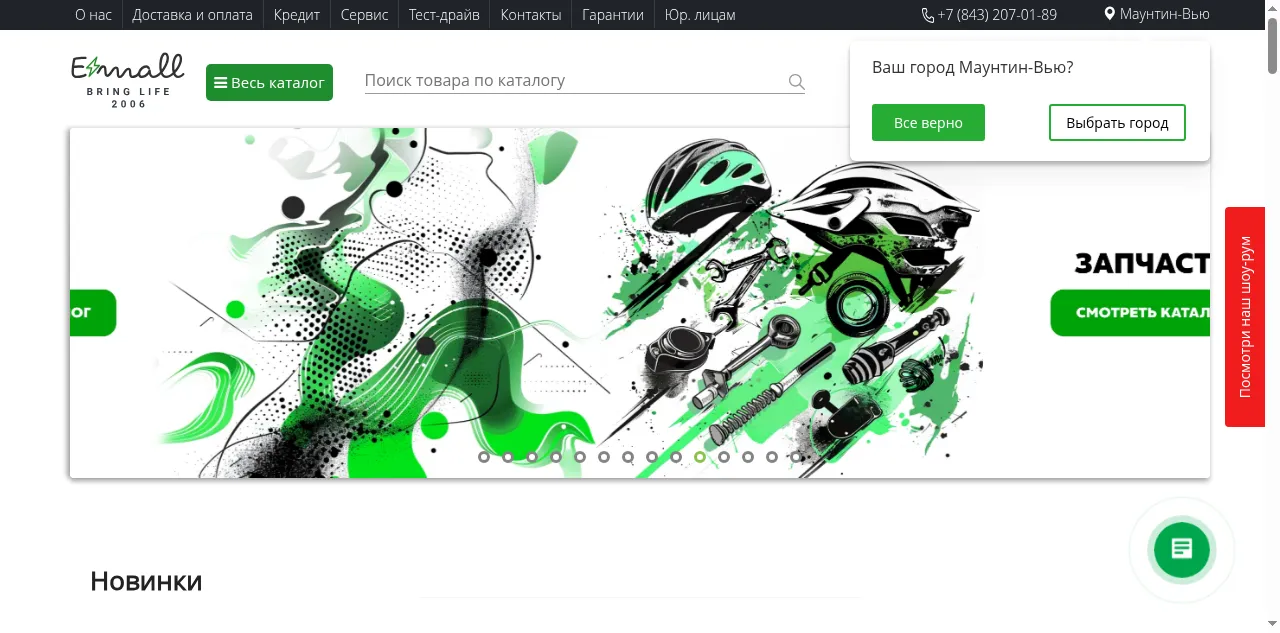This screenshot has height=633, width=1280.
Task: Click the location pin icon
Action: (x=1109, y=14)
